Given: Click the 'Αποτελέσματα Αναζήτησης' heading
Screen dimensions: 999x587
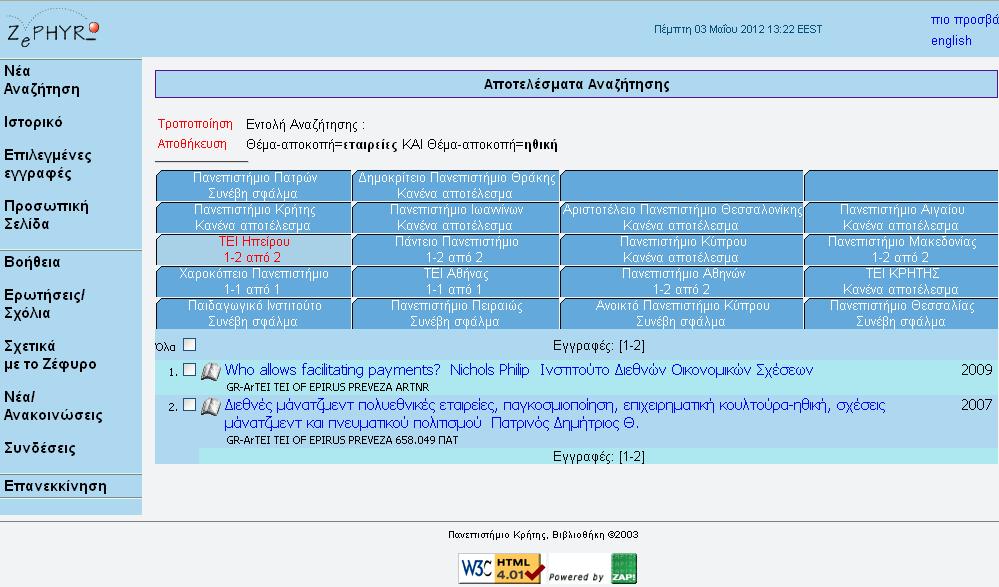Looking at the screenshot, I should click(577, 84).
